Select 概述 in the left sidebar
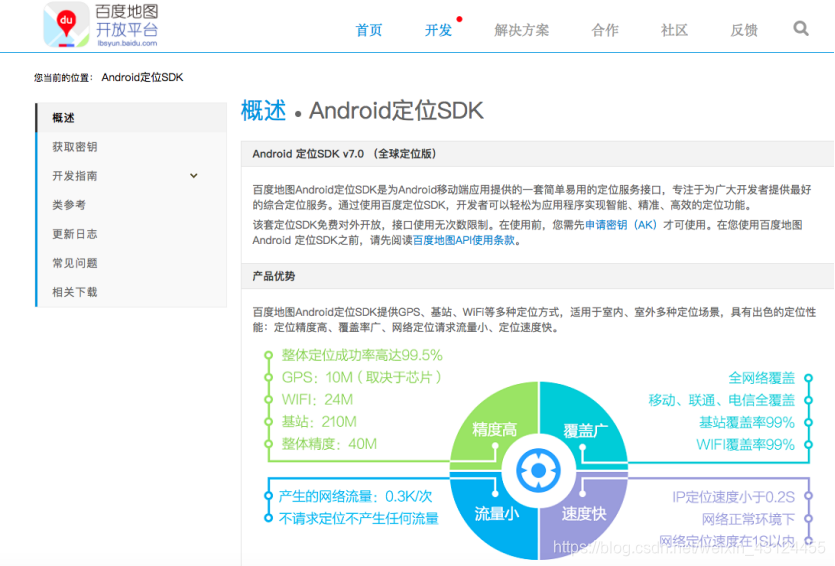The image size is (835, 566). coord(131,118)
